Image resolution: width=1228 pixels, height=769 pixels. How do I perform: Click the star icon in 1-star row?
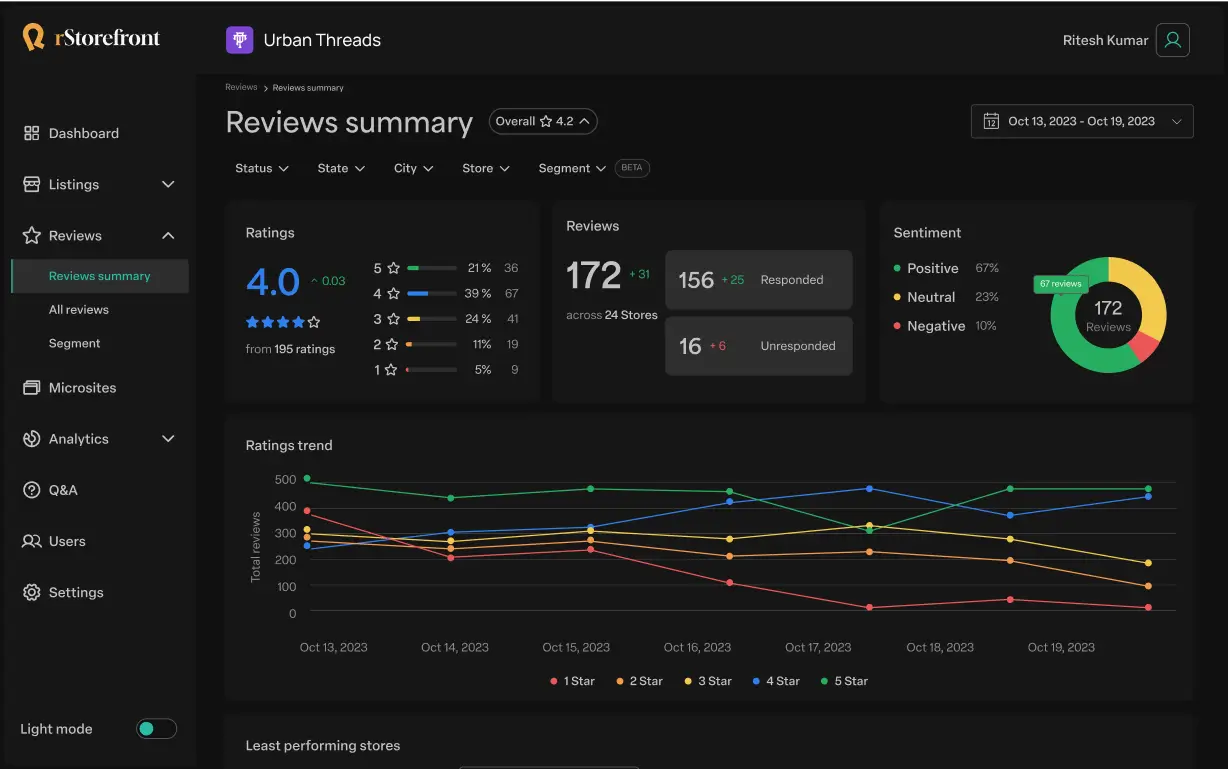click(x=390, y=370)
